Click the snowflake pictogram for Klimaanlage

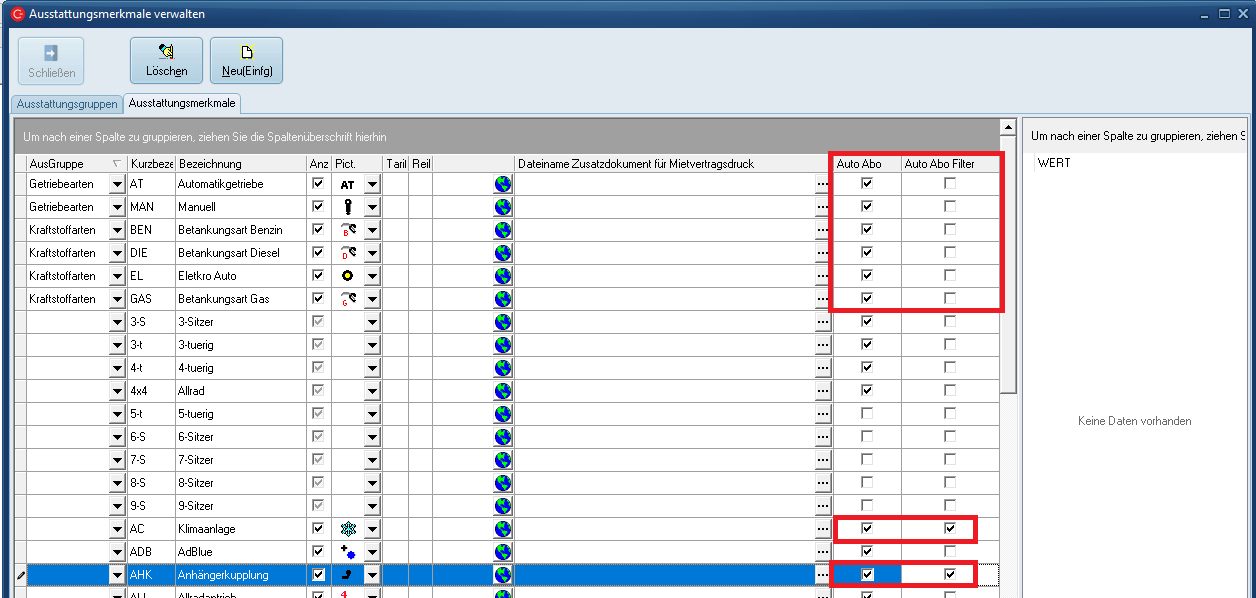coord(347,529)
